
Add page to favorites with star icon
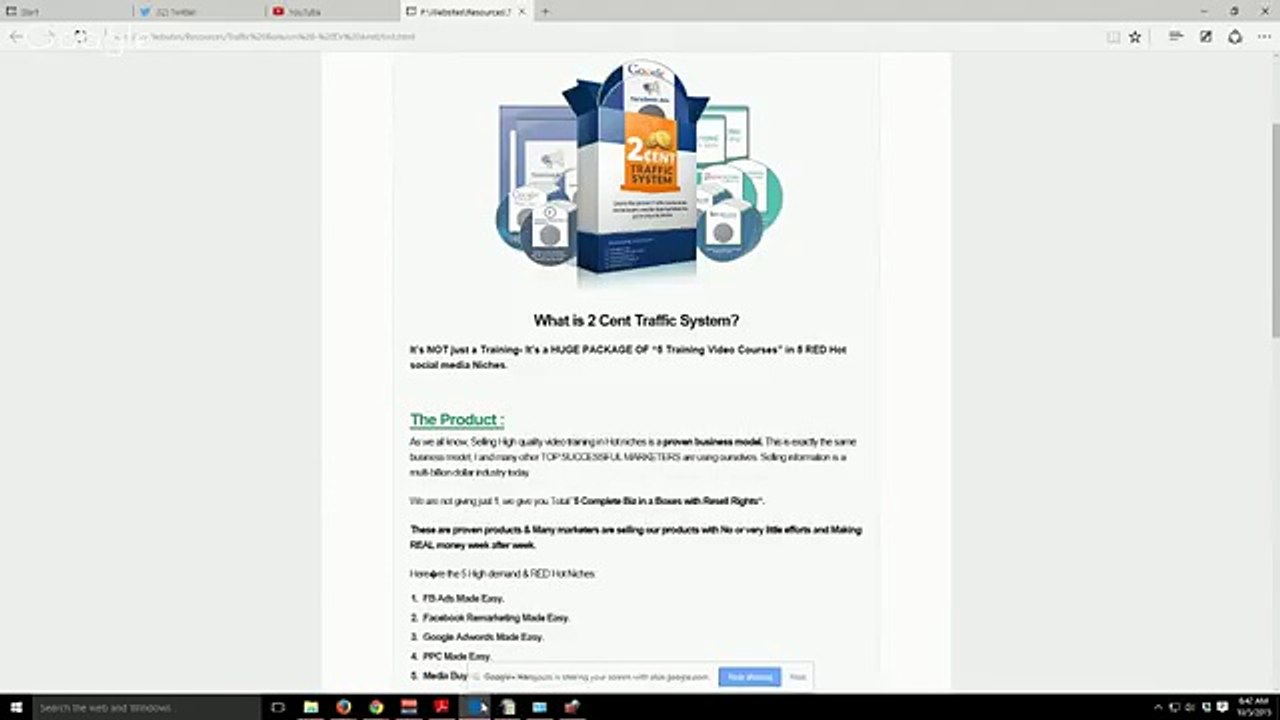click(1135, 37)
